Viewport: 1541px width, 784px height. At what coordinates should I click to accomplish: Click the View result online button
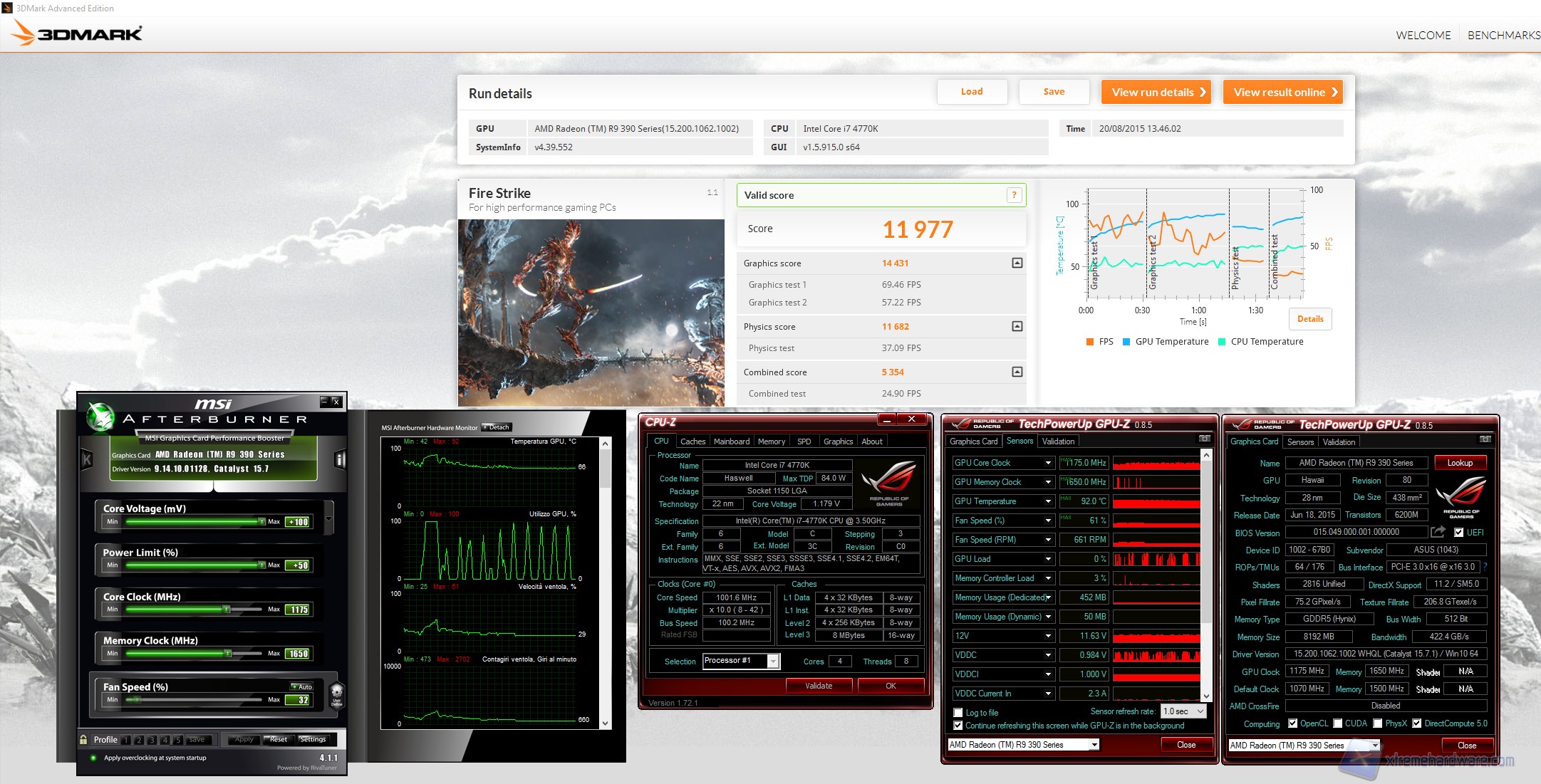1282,91
